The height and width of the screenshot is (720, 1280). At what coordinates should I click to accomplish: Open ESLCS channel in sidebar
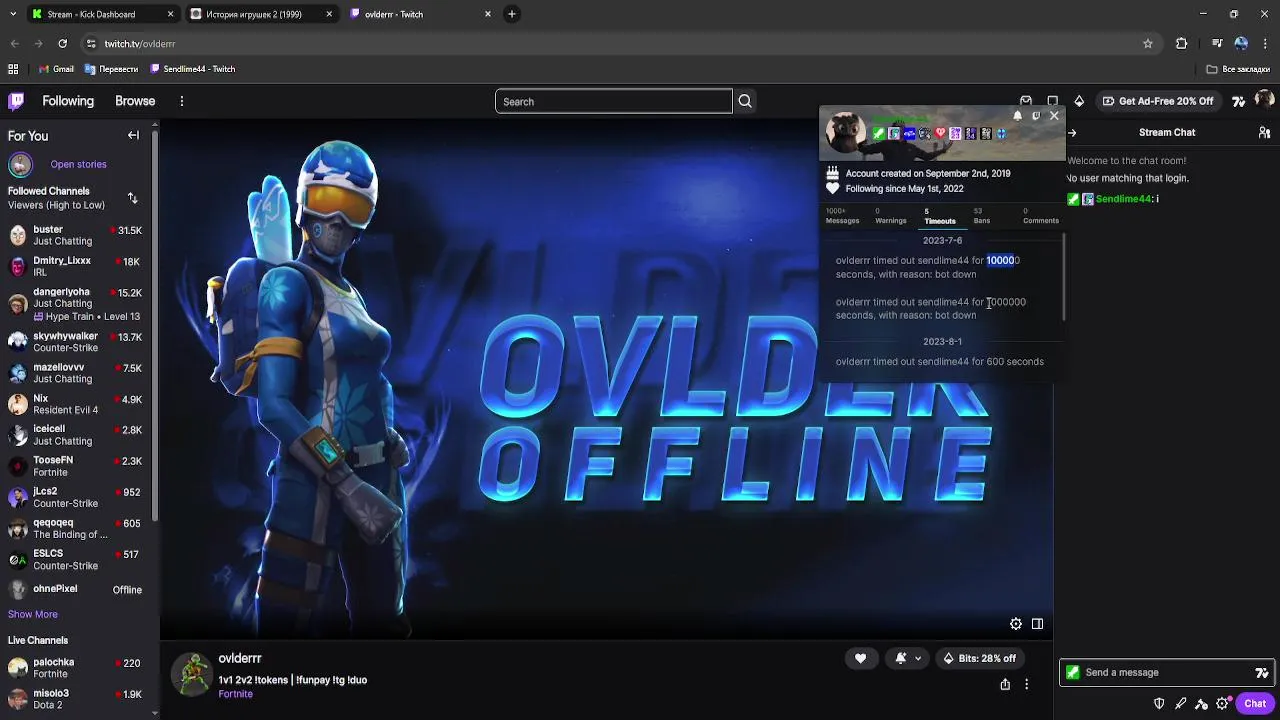click(x=76, y=559)
